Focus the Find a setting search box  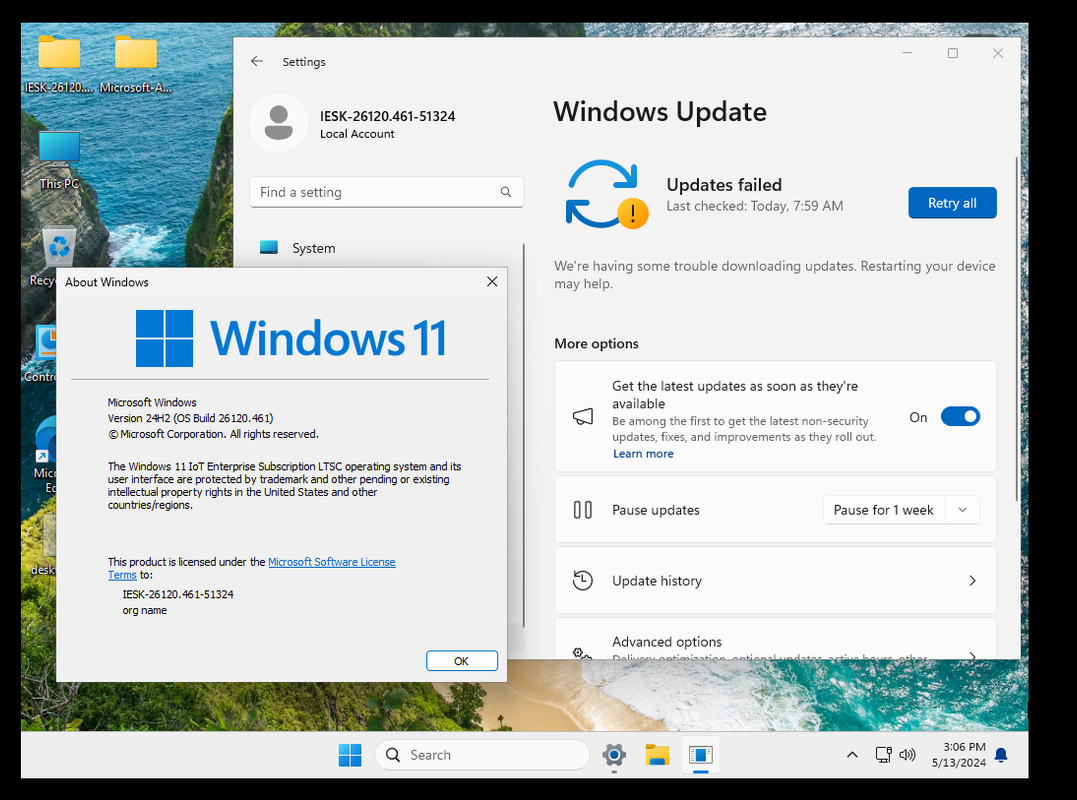tap(387, 192)
